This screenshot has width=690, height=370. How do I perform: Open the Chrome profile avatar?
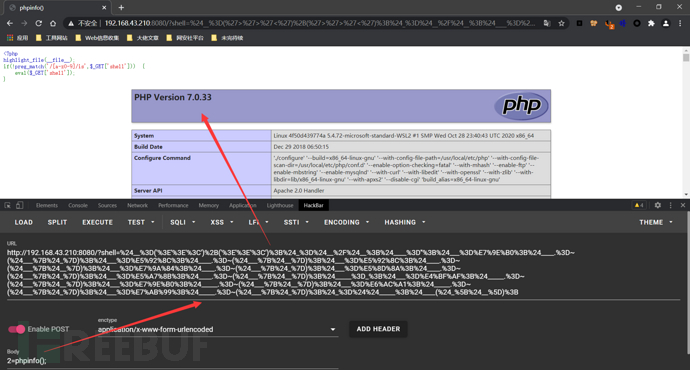pos(666,23)
